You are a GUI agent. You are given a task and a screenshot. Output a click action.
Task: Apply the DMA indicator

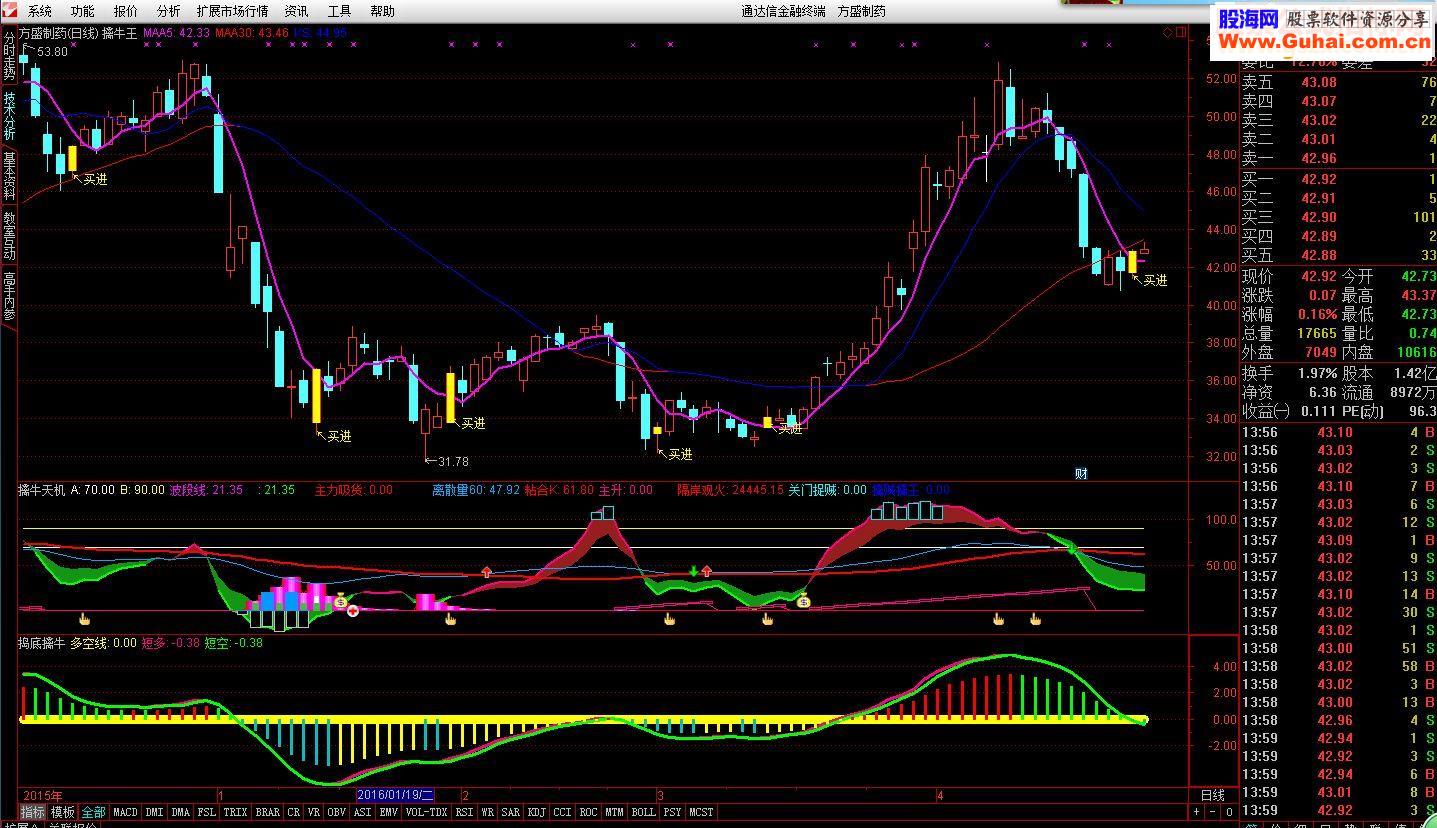(x=180, y=812)
